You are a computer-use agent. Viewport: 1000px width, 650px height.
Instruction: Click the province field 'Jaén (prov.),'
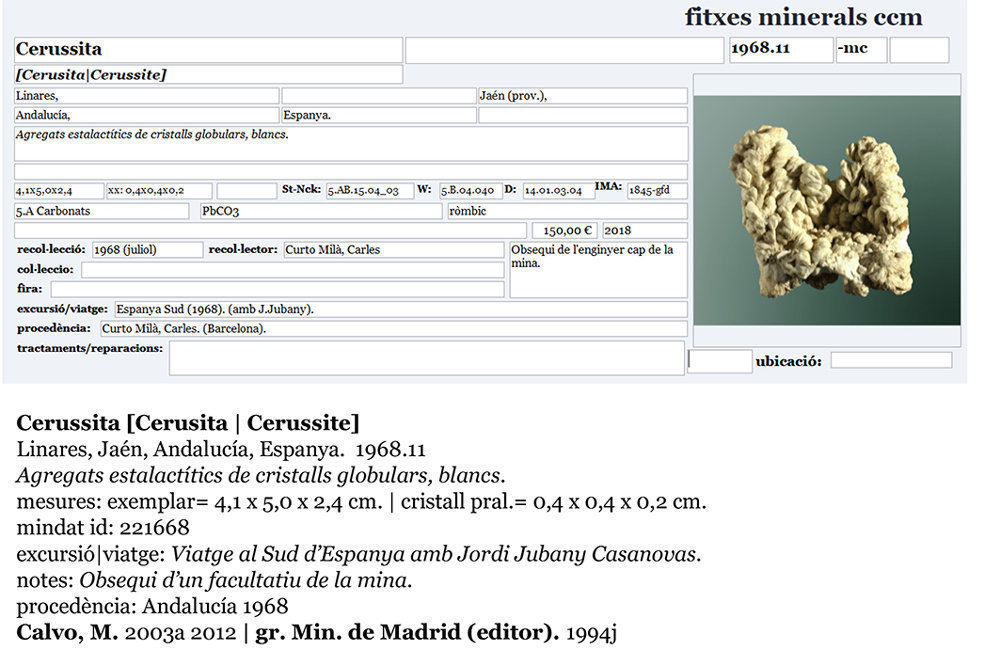pos(582,96)
